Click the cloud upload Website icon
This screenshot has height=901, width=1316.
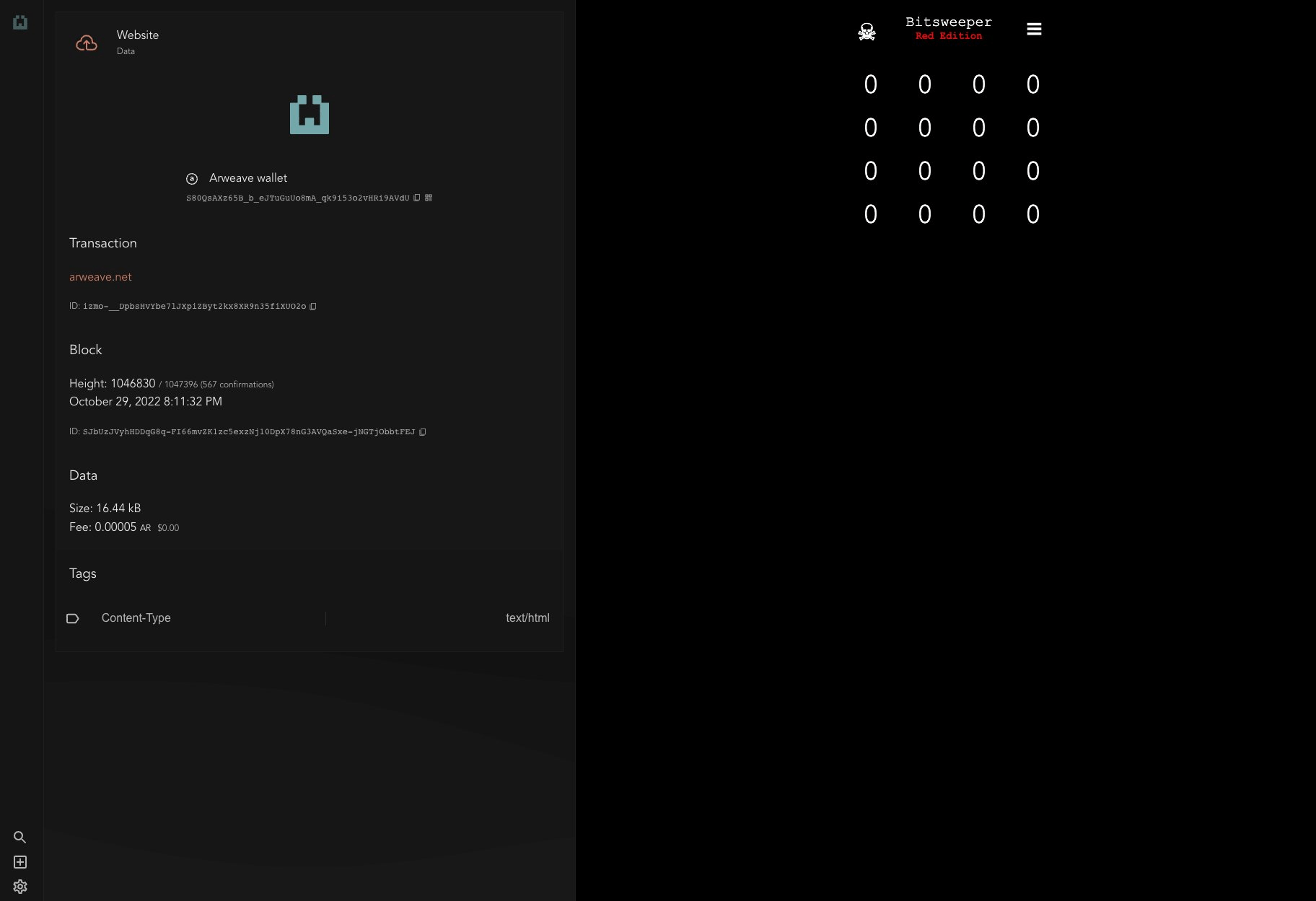click(x=87, y=43)
